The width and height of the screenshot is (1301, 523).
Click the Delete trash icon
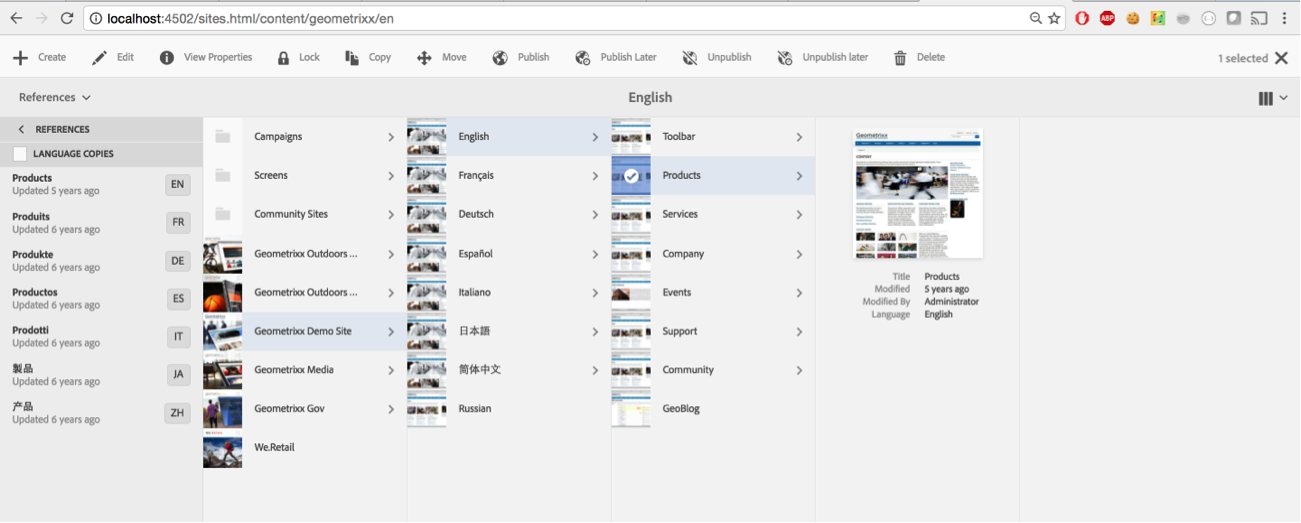900,58
